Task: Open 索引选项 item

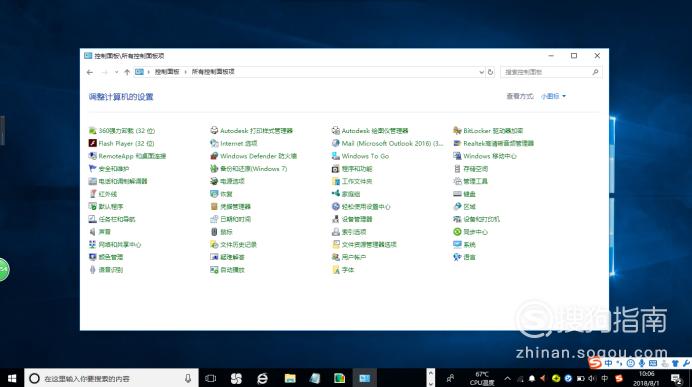Action: click(349, 232)
